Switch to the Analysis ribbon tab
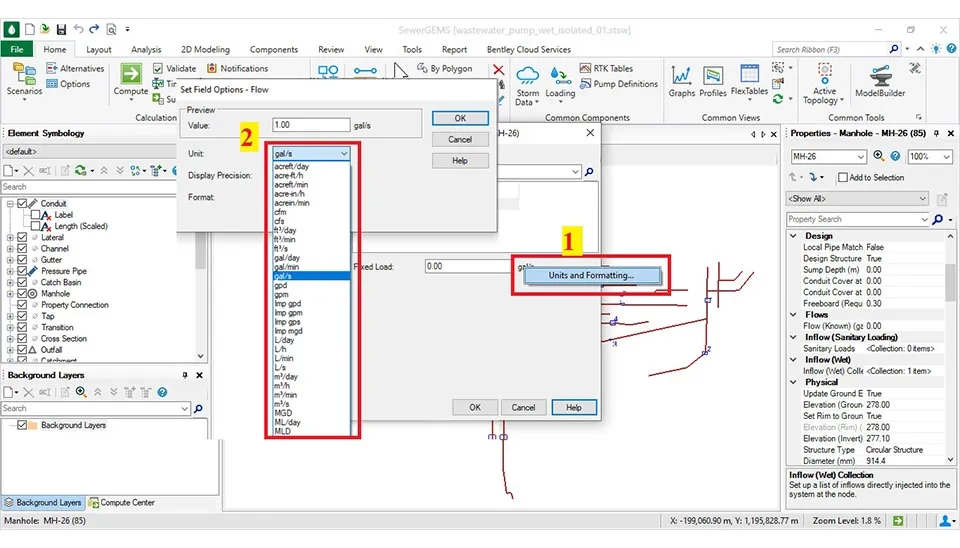The width and height of the screenshot is (960, 548). [x=146, y=49]
